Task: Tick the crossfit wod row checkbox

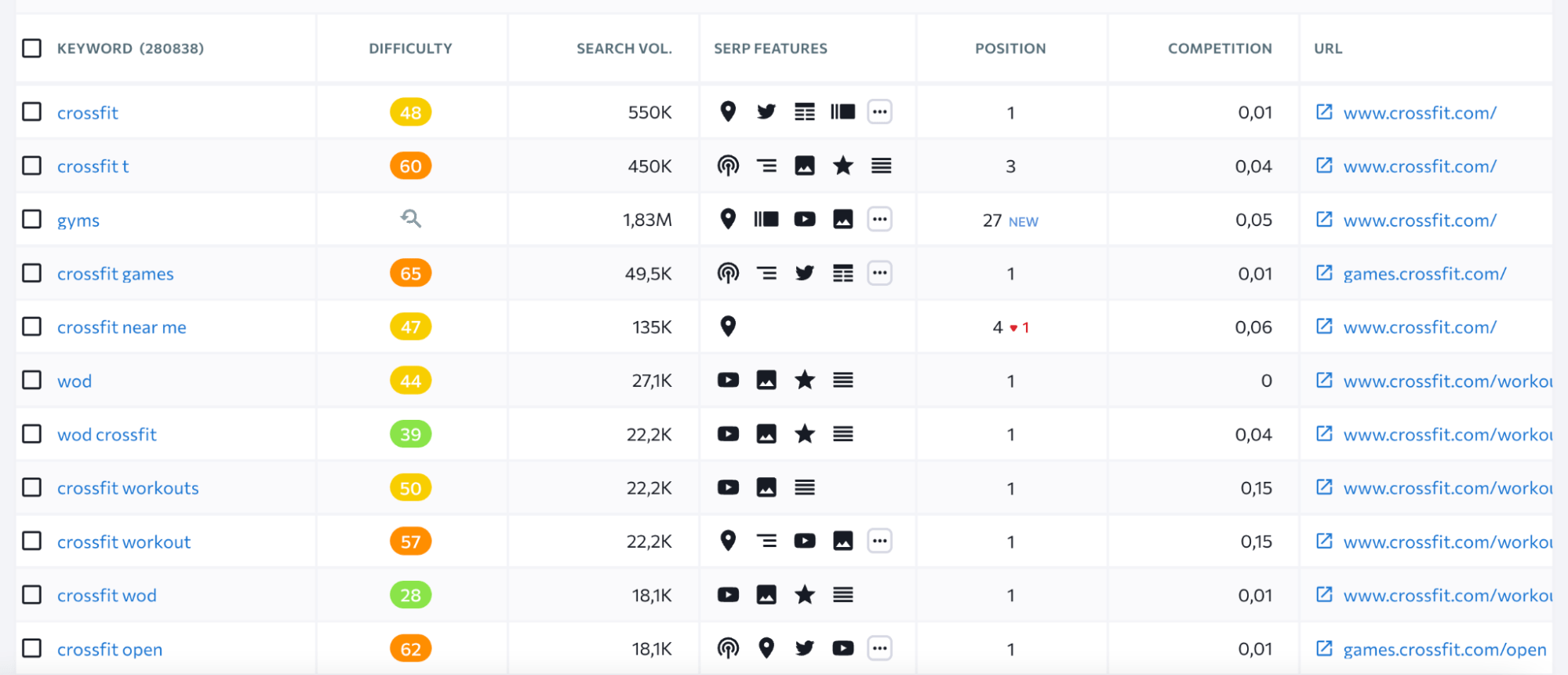Action: 32,595
